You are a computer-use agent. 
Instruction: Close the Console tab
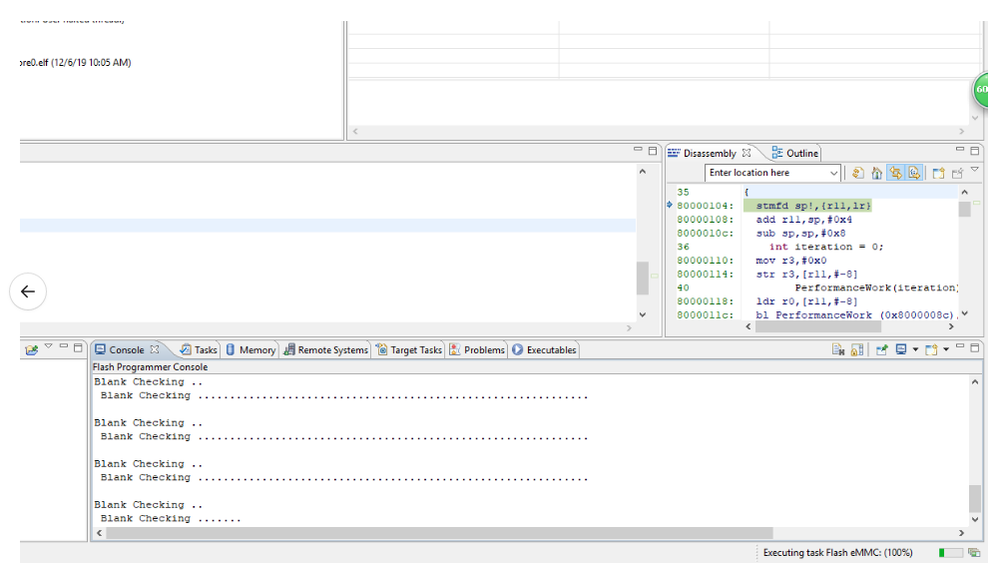coord(154,349)
